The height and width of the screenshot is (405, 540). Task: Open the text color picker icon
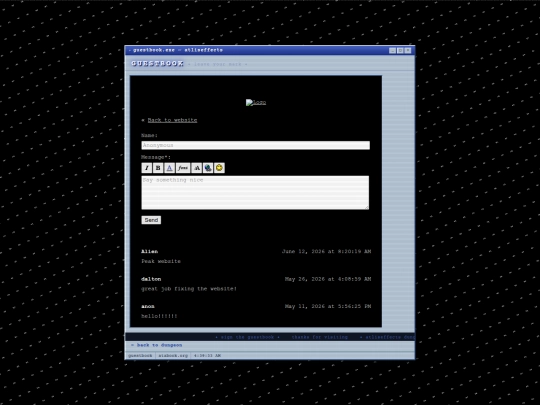tap(169, 168)
